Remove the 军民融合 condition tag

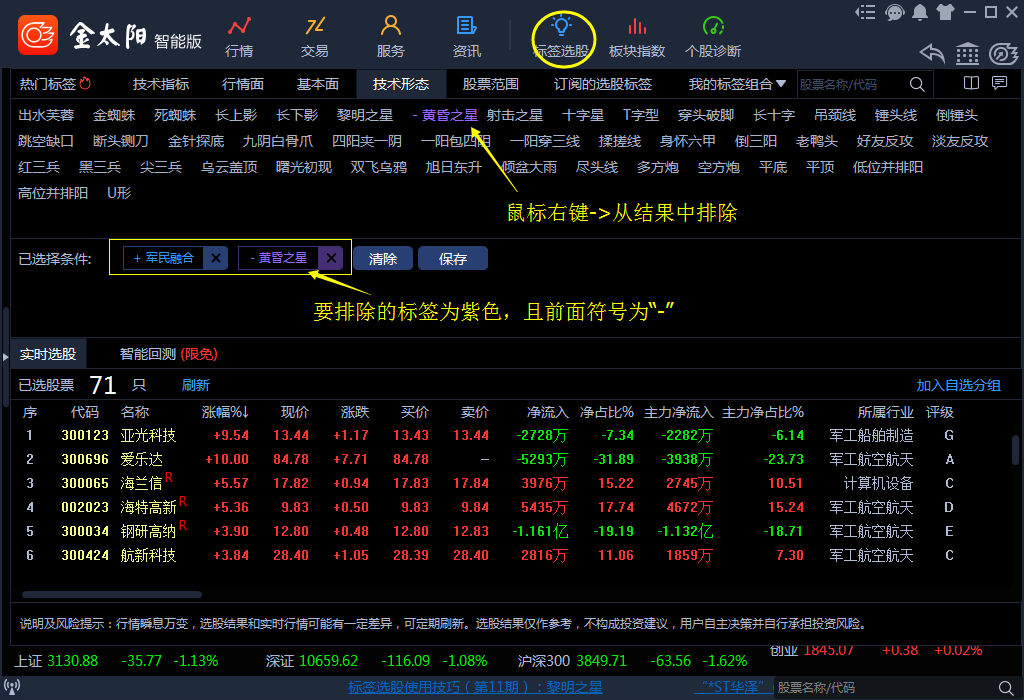click(215, 259)
